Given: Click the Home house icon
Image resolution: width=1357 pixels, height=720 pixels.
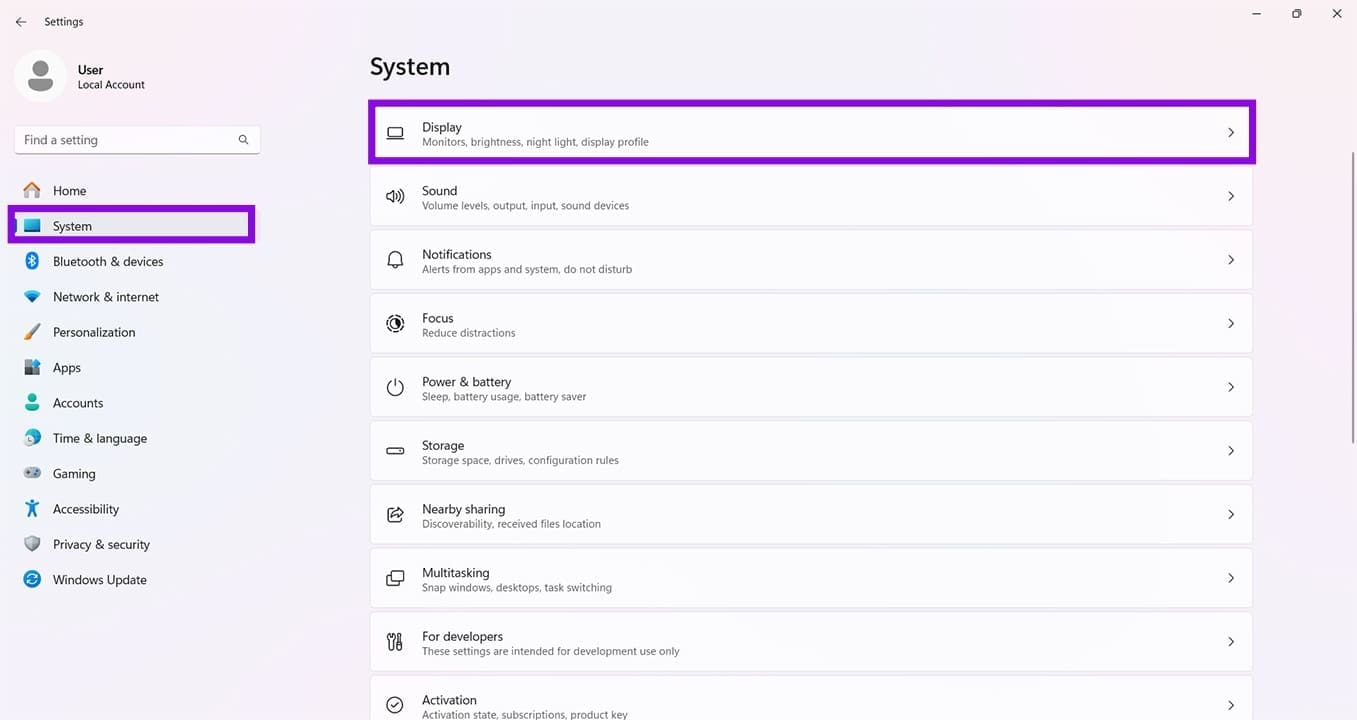Looking at the screenshot, I should coord(32,190).
